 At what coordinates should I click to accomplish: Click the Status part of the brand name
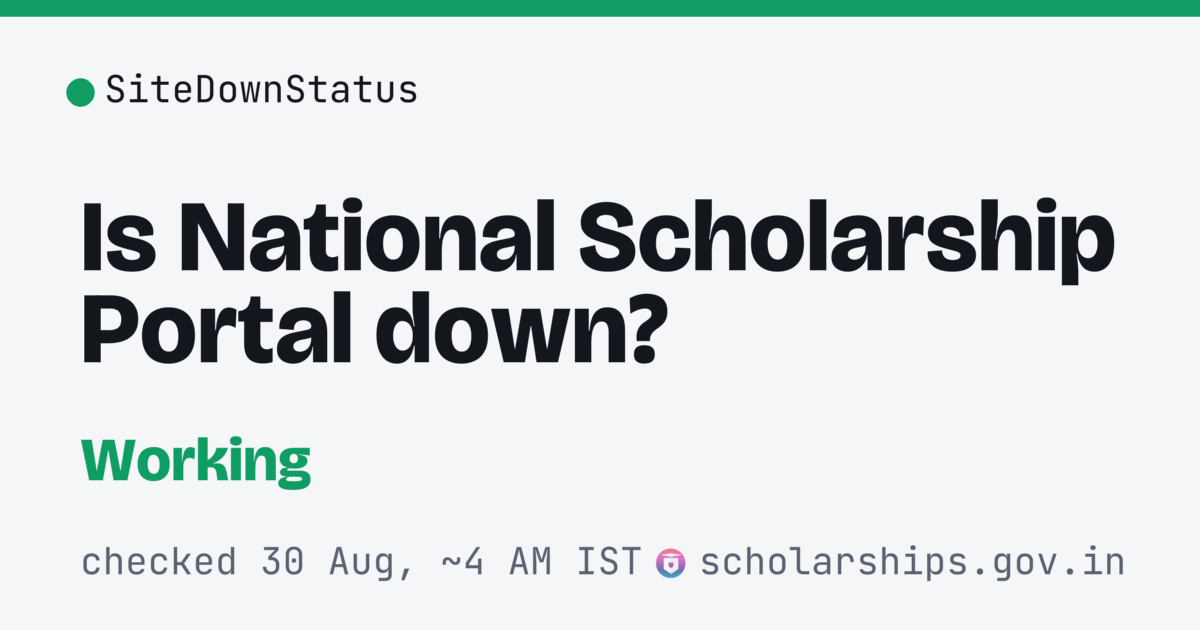(351, 91)
